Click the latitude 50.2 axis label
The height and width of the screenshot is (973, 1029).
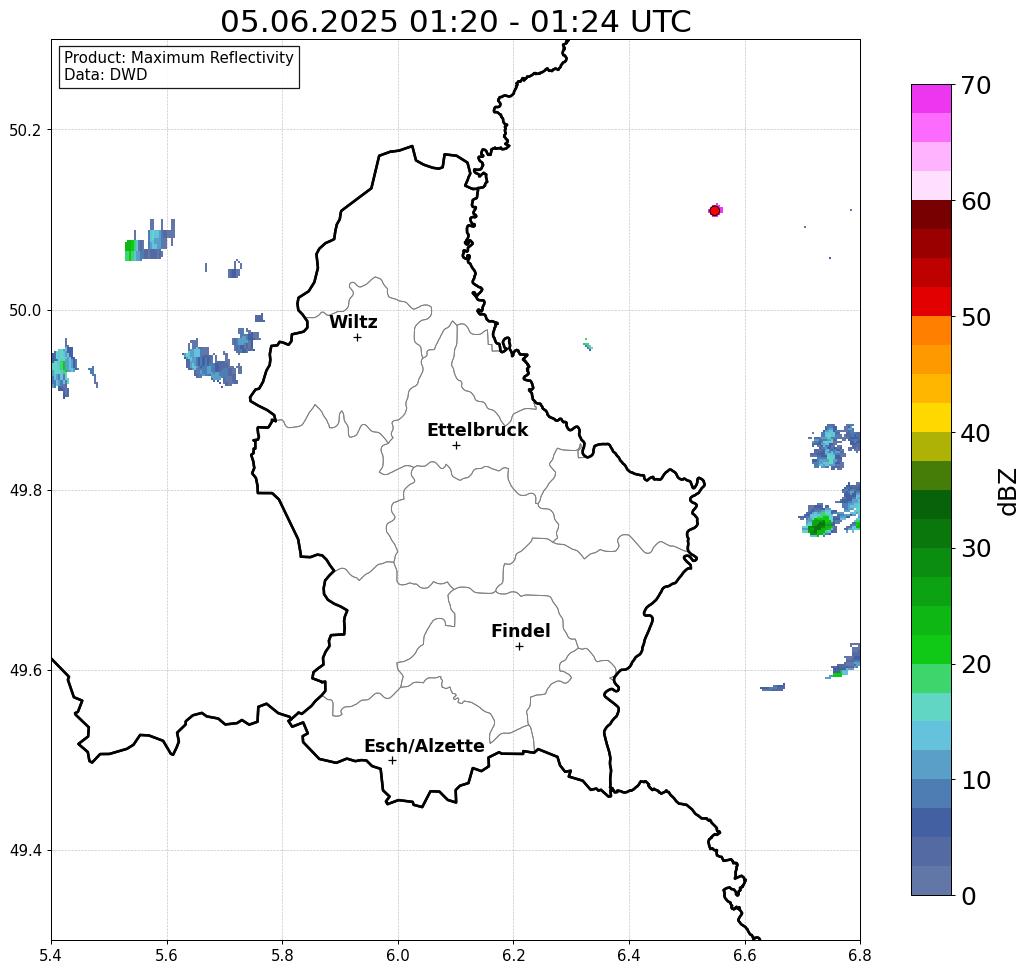tap(25, 130)
